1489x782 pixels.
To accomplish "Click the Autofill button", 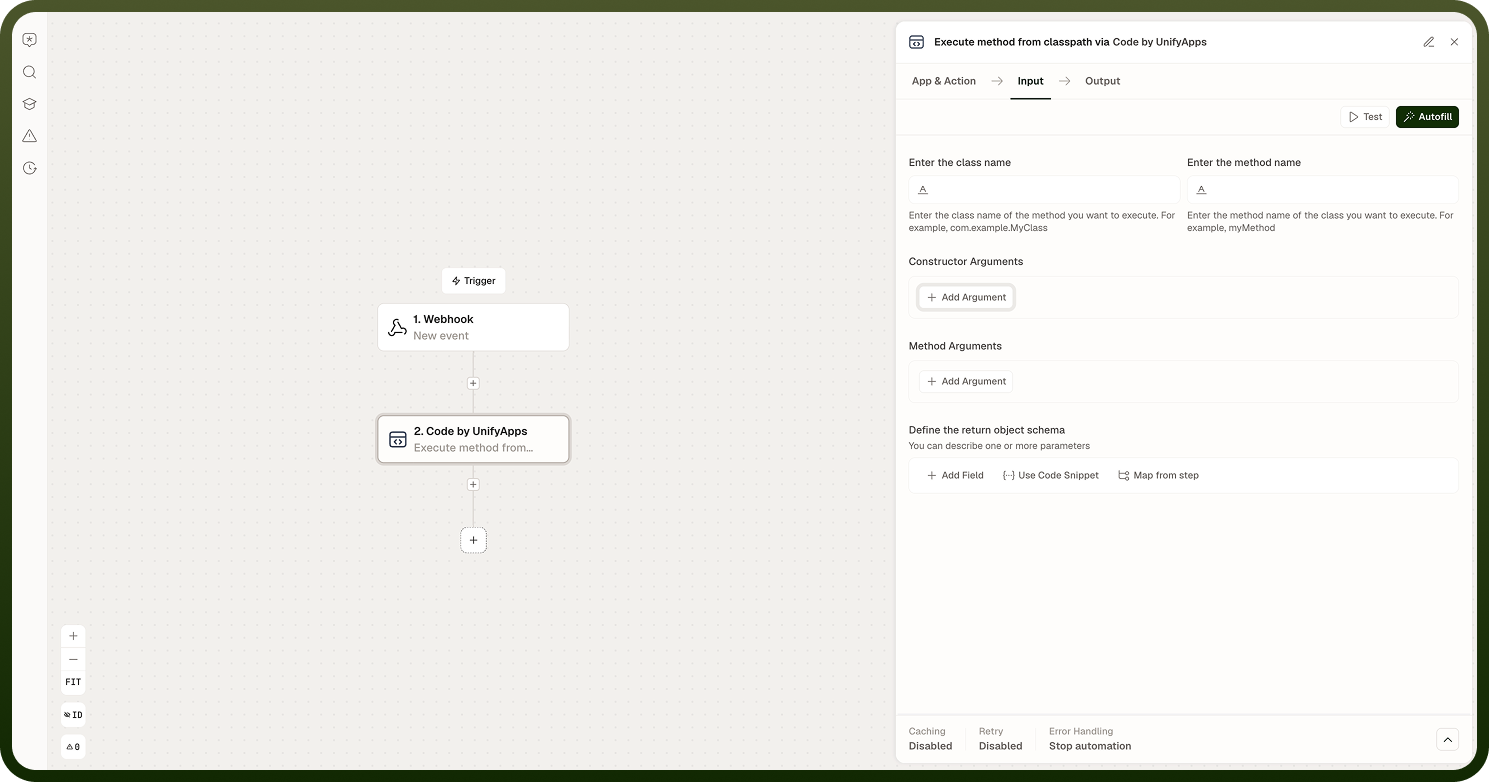I will (1427, 117).
